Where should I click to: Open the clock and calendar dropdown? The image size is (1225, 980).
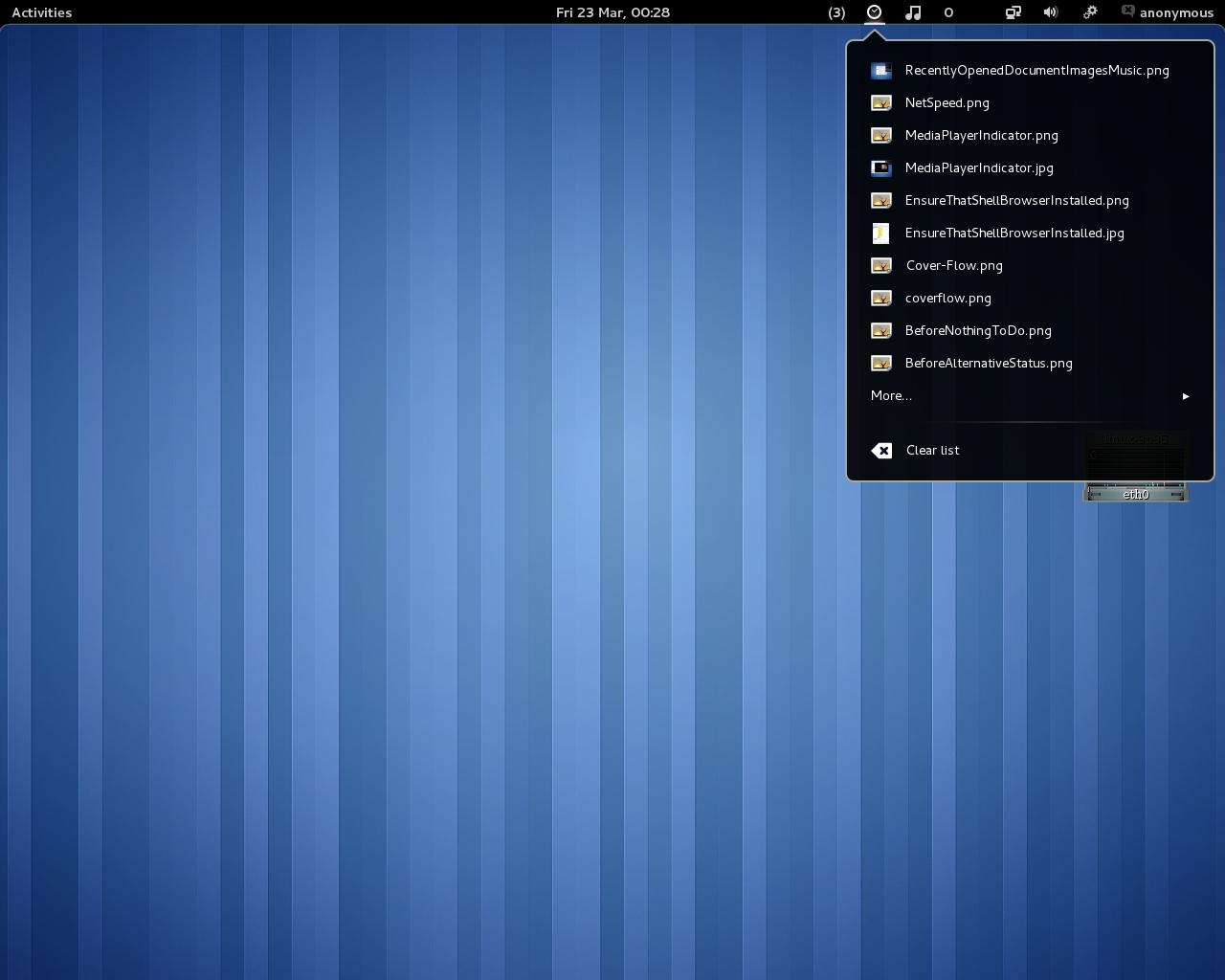tap(612, 12)
